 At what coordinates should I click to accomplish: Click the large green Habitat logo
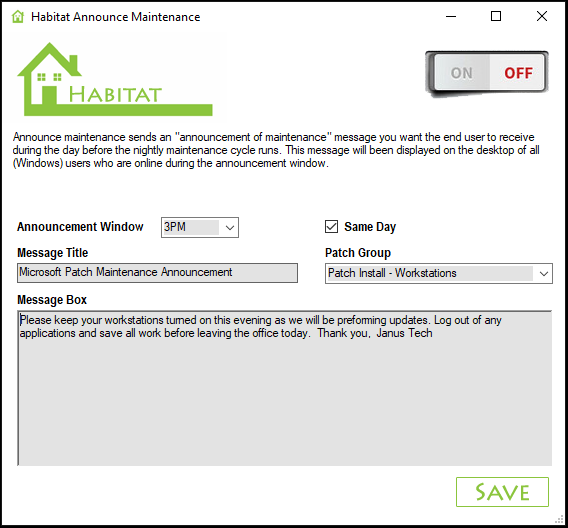point(115,79)
